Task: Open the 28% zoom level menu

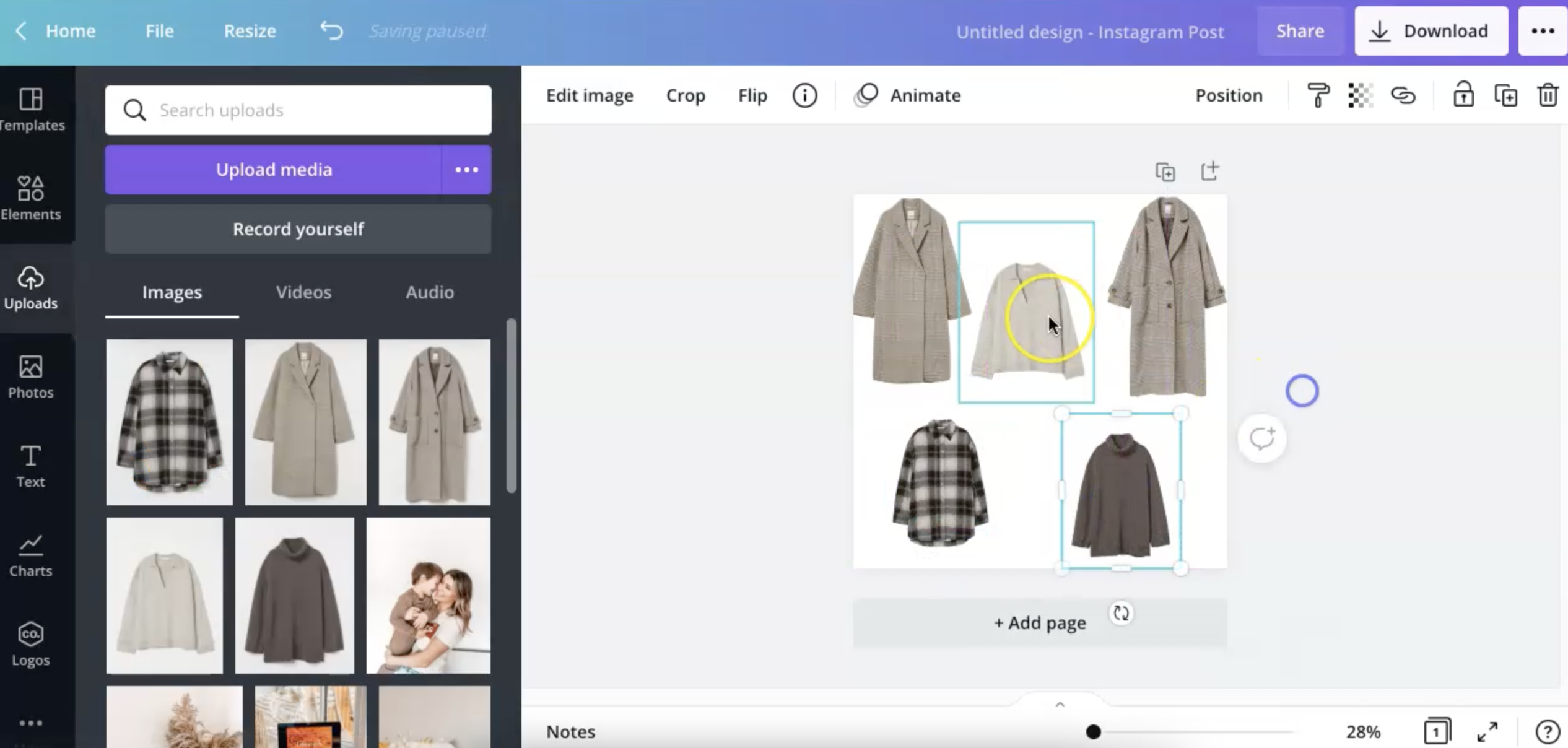Action: (x=1363, y=732)
